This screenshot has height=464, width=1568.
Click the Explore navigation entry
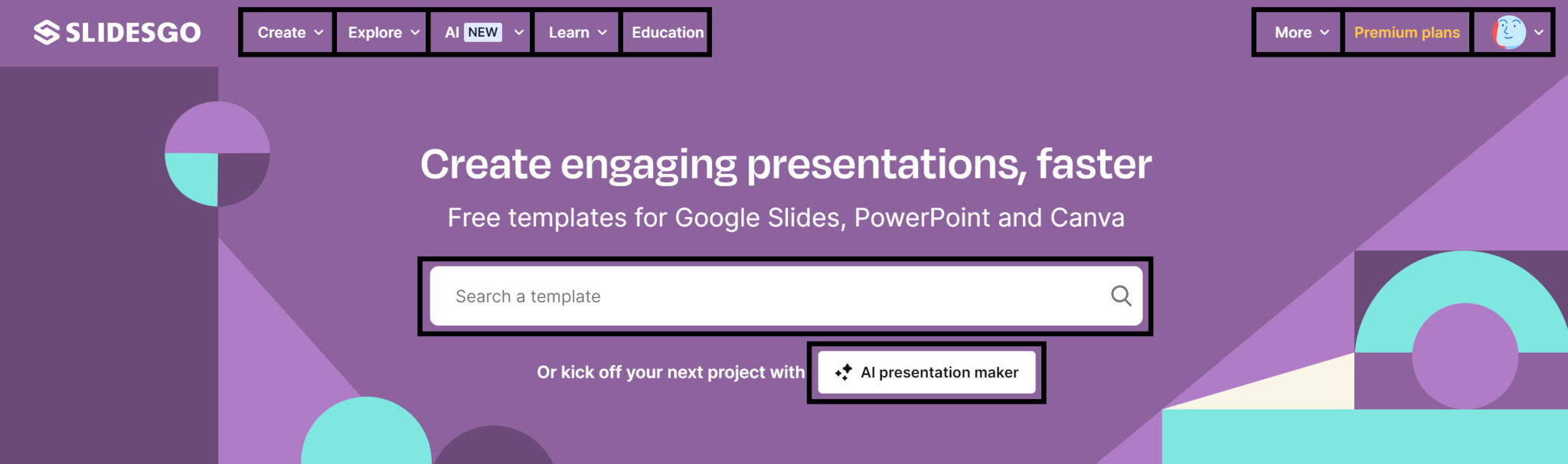point(374,32)
